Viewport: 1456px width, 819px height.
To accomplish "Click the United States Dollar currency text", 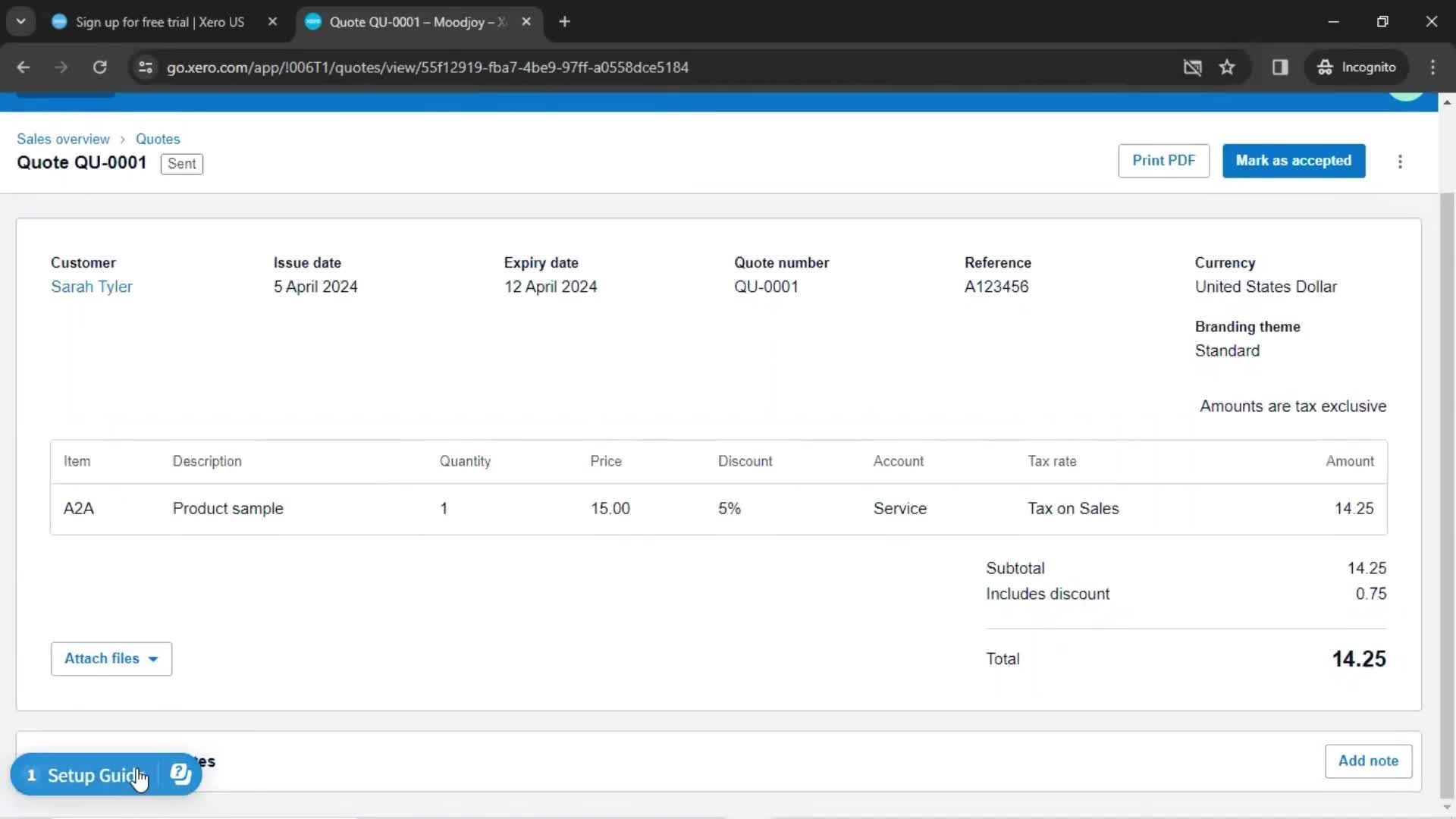I will 1266,287.
